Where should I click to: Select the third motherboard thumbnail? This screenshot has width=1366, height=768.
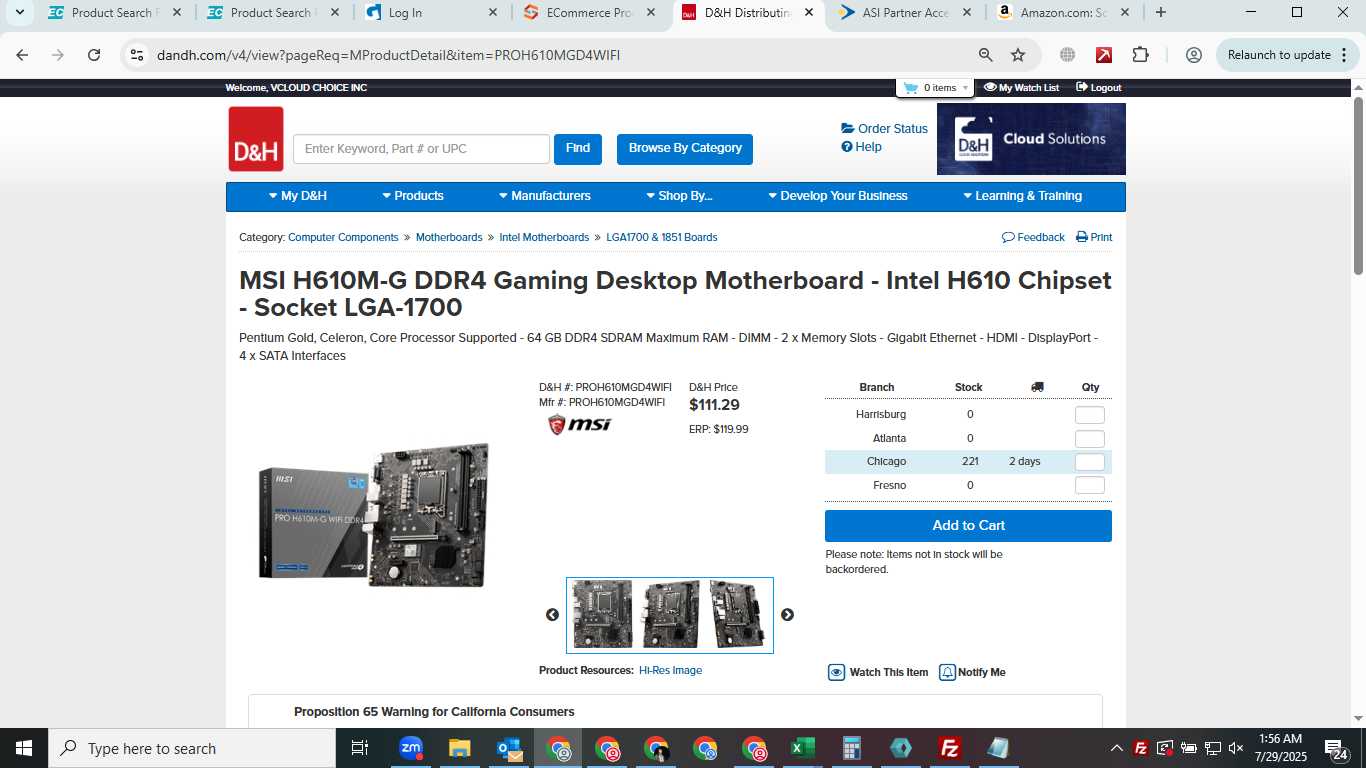(736, 614)
